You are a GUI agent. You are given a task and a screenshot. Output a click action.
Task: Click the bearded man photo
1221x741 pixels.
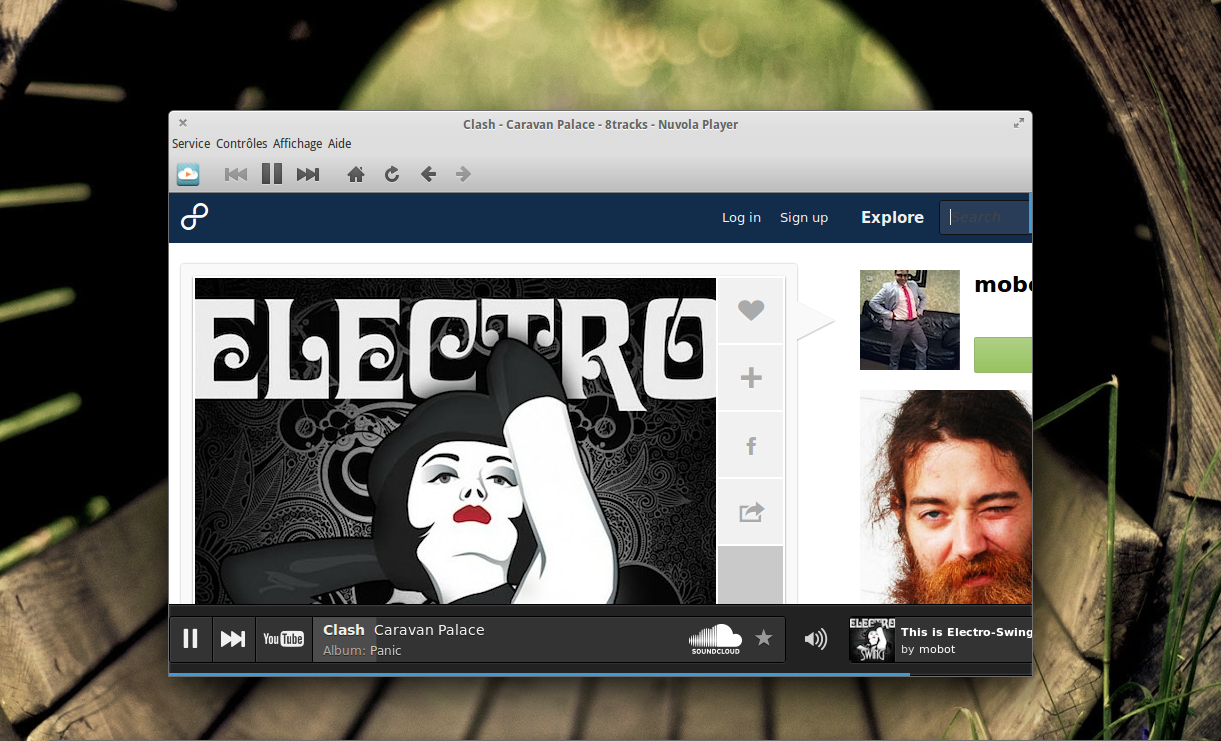tap(946, 496)
